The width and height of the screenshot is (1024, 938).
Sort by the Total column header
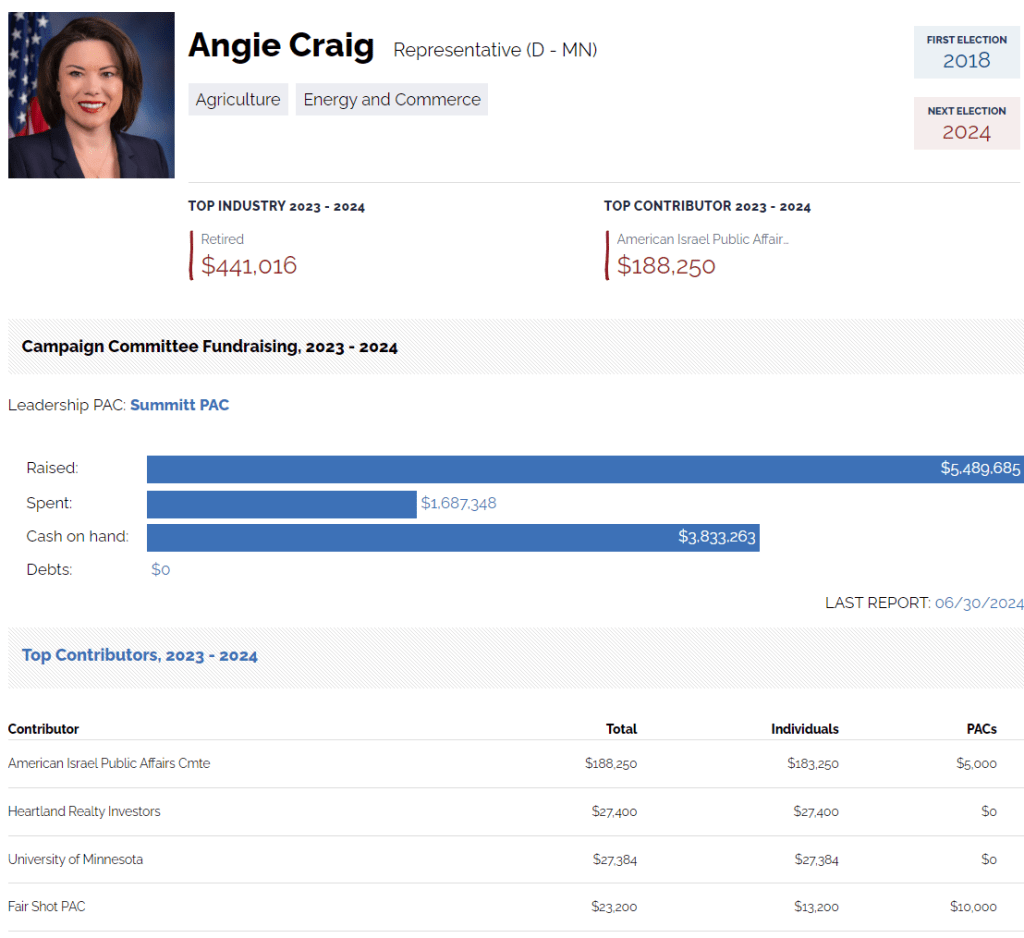coord(621,729)
